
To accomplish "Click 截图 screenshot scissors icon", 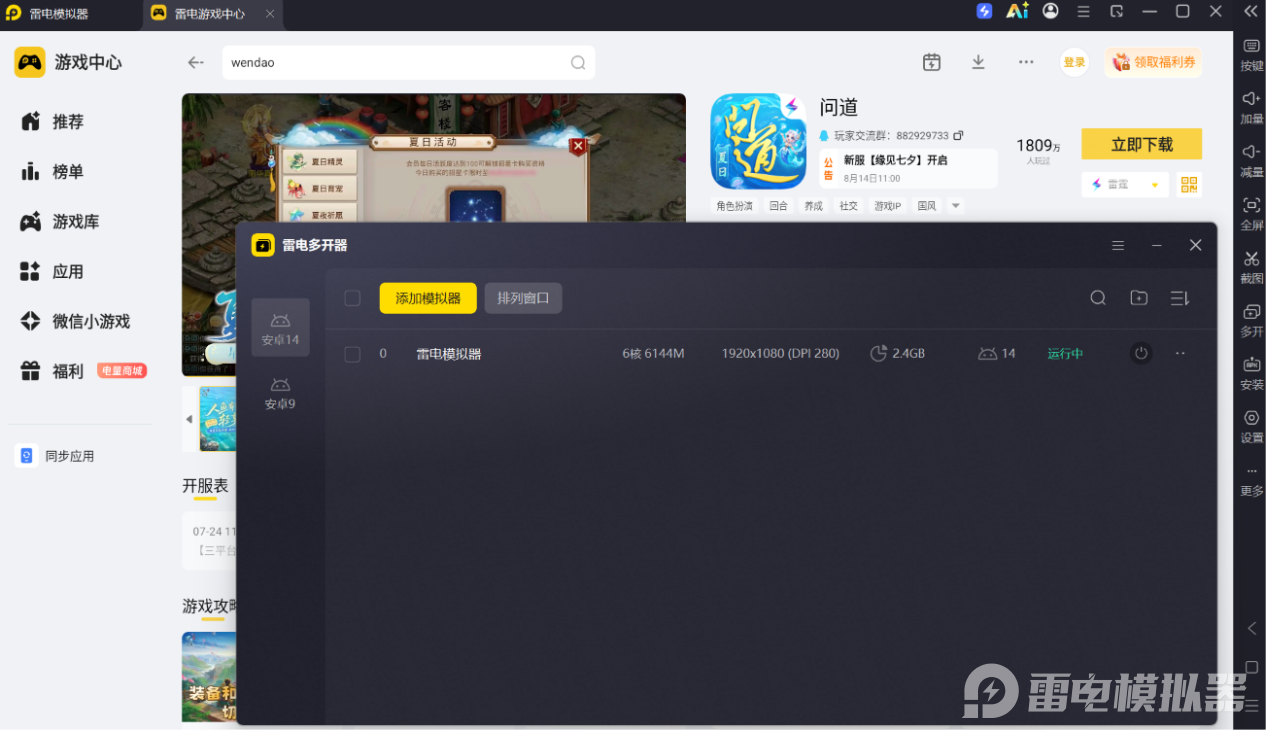I will (x=1251, y=267).
